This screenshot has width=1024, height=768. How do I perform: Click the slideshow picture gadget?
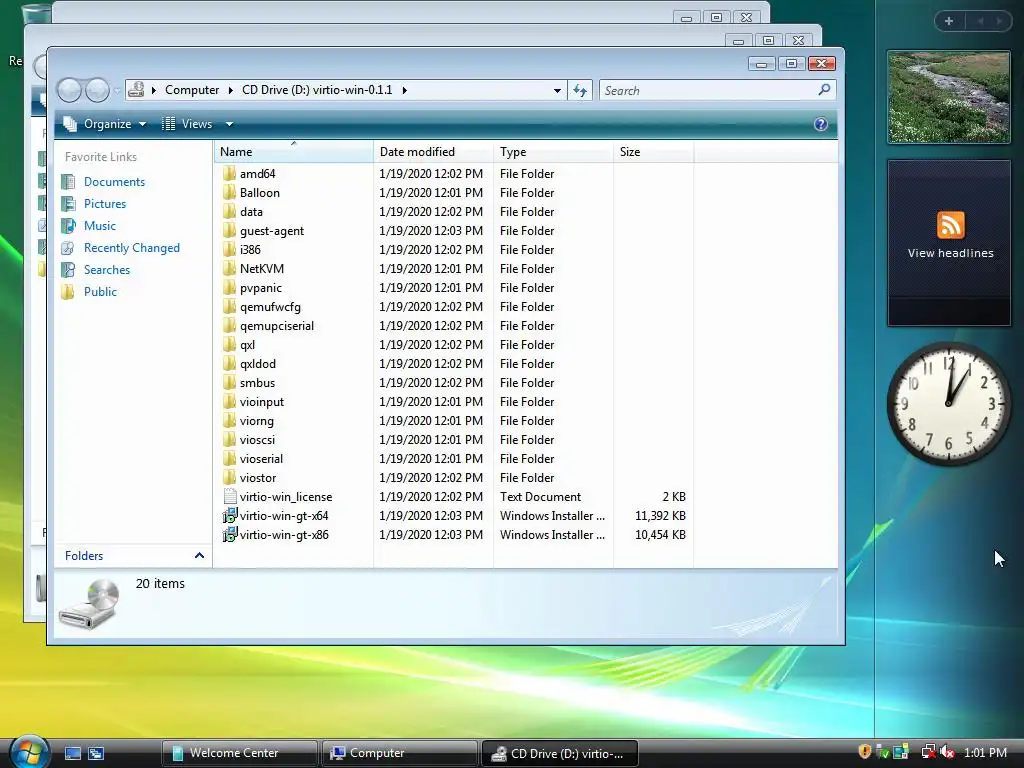[948, 97]
